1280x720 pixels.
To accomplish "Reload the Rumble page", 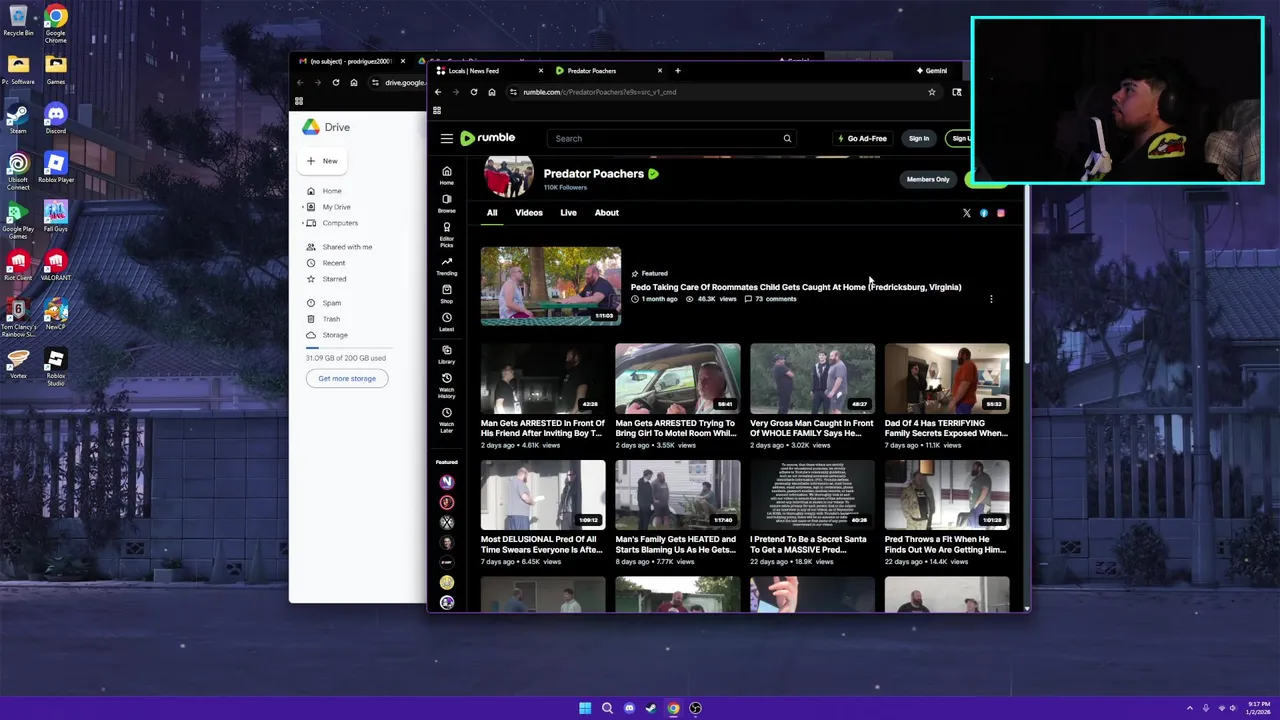I will coord(474,92).
